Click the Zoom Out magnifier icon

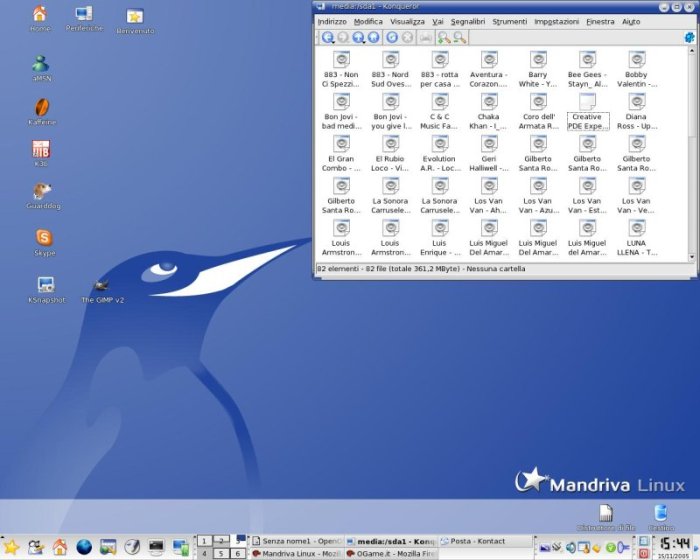coord(459,38)
